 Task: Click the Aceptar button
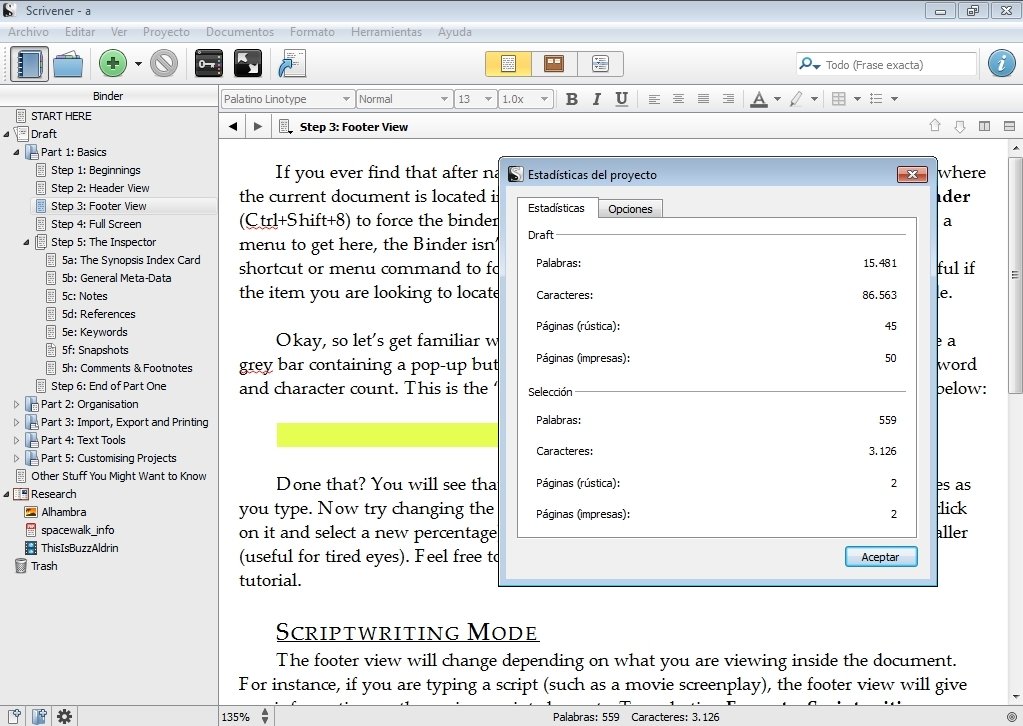point(880,557)
